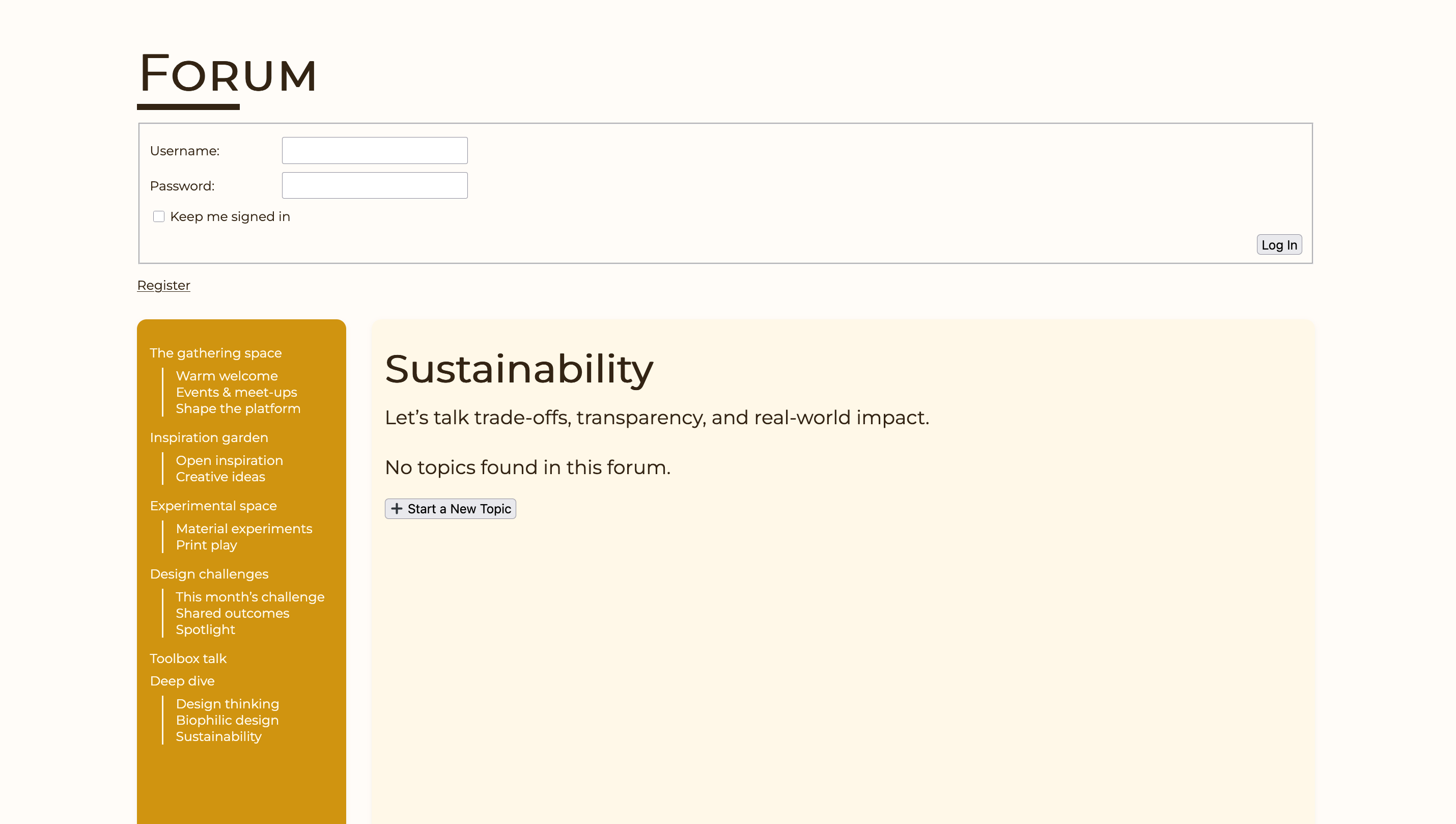Open This month's challenge forum
Viewport: 1456px width, 824px height.
(250, 597)
